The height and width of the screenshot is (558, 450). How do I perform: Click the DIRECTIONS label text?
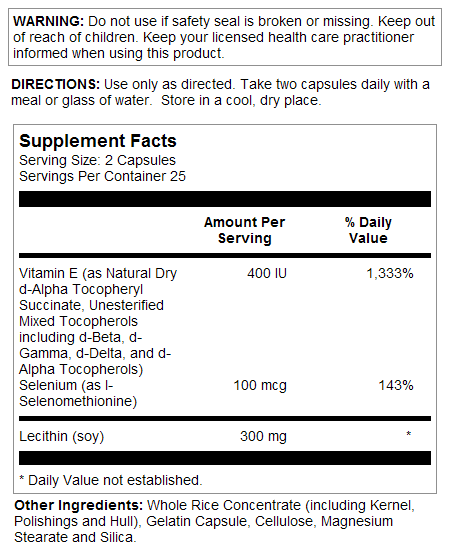click(x=56, y=84)
